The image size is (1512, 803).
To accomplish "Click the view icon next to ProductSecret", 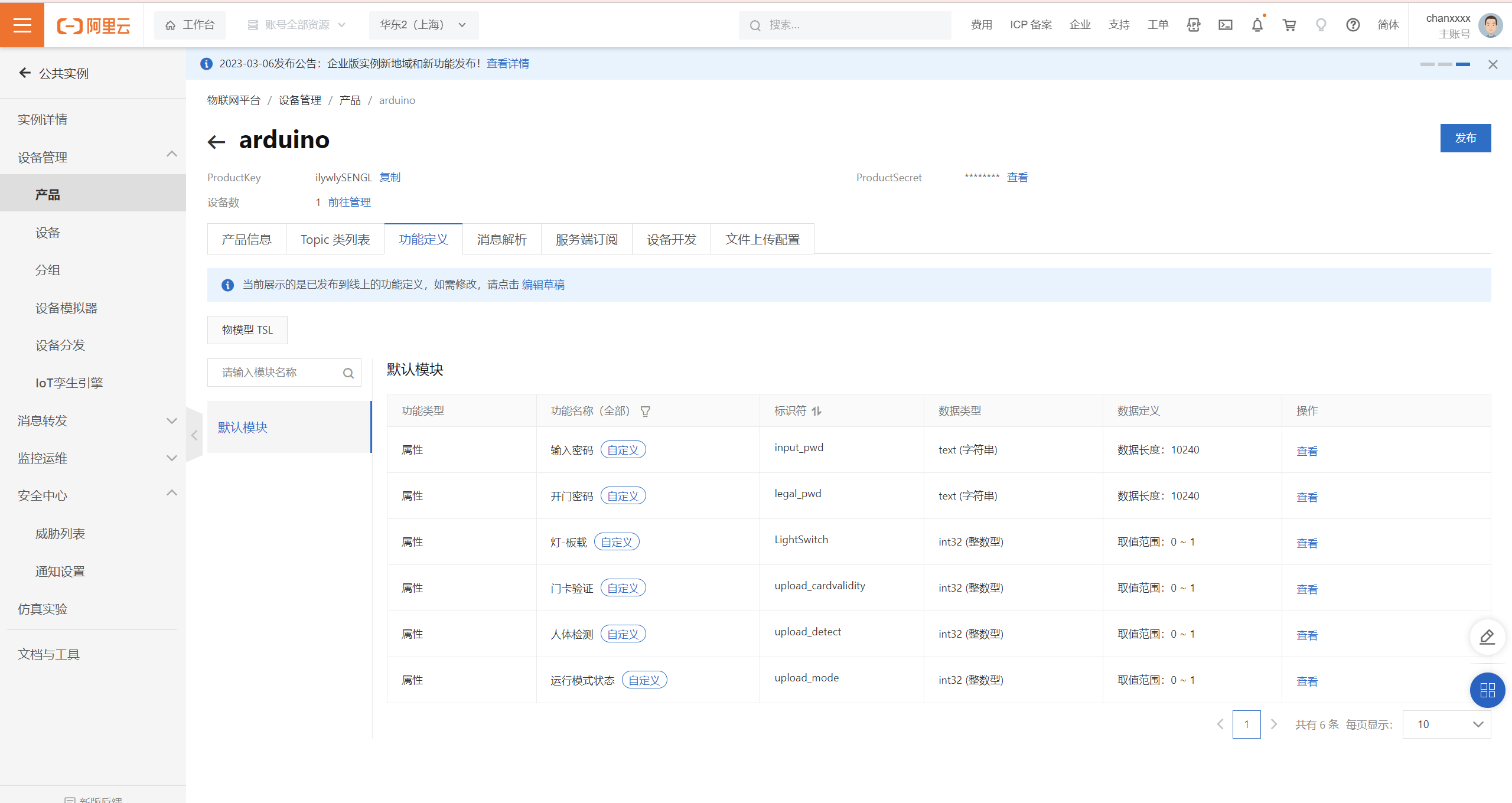I will pyautogui.click(x=1019, y=178).
